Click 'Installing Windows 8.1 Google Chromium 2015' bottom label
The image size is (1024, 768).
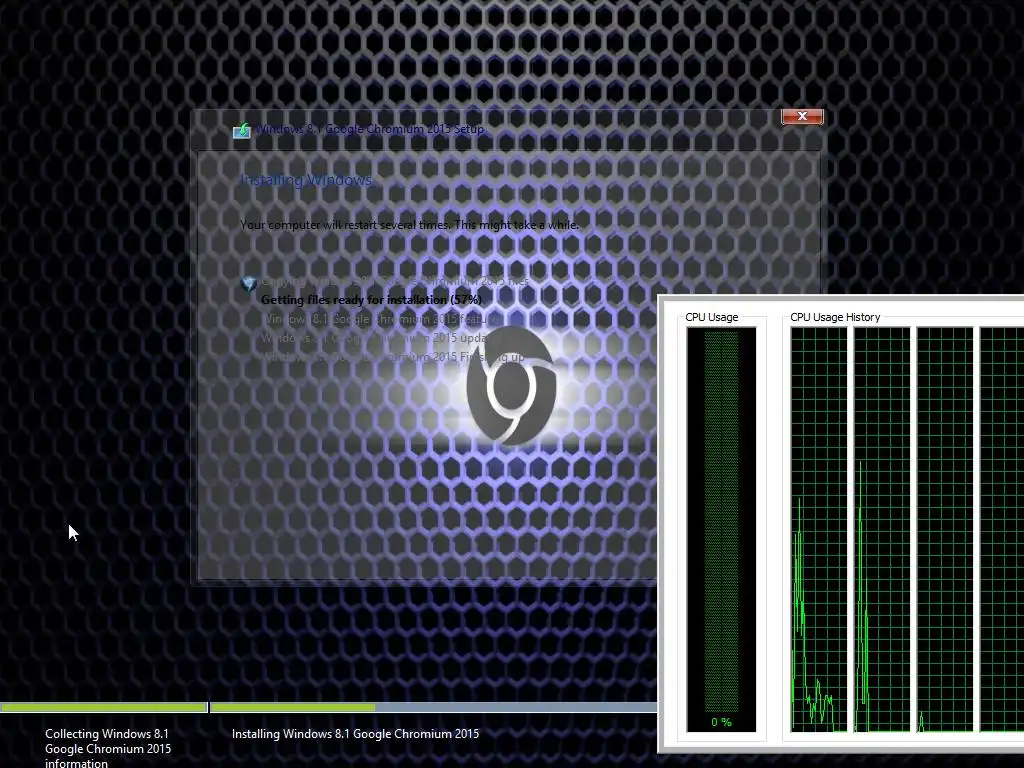(355, 734)
